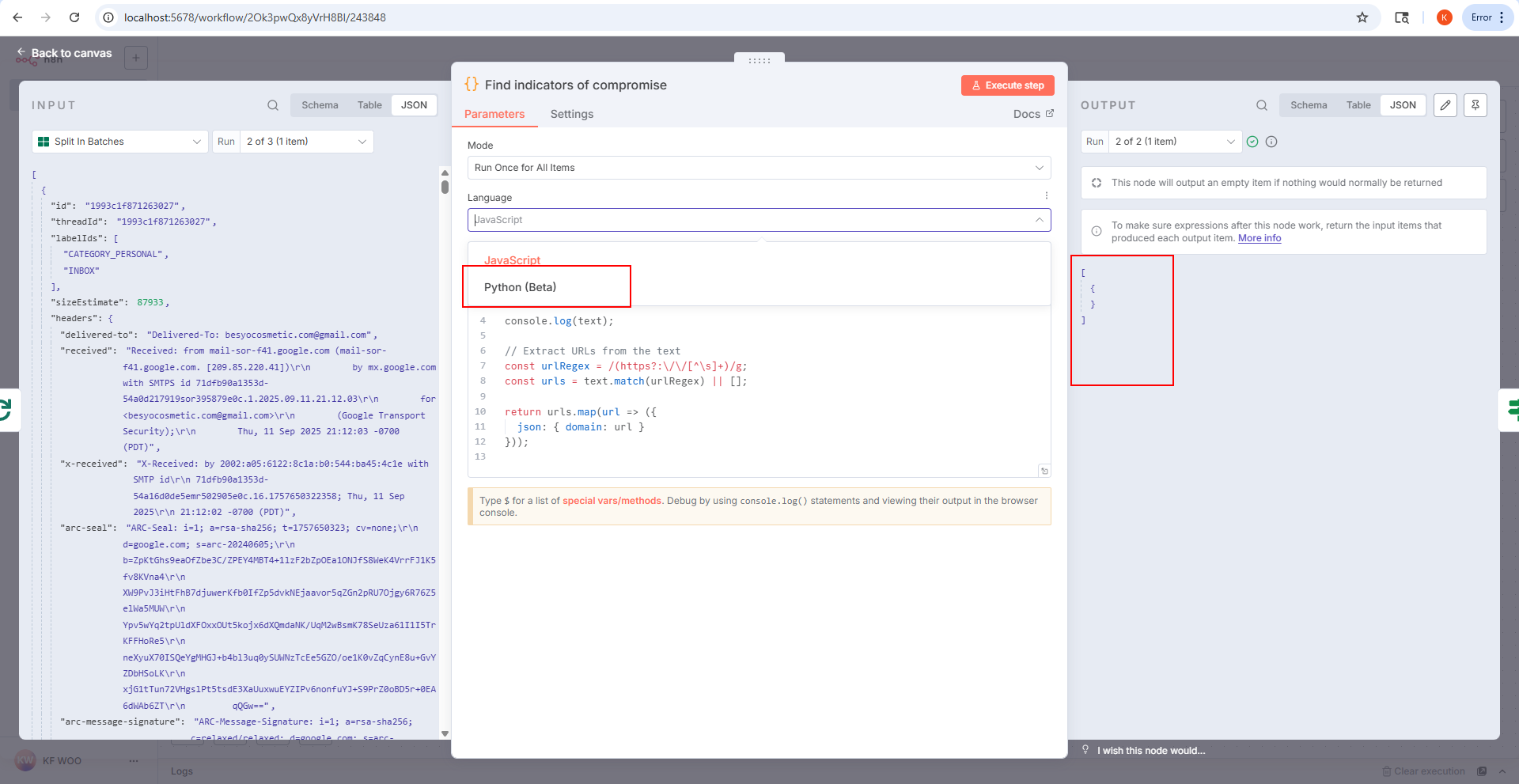Viewport: 1519px width, 784px height.
Task: Select Python (Beta) language option
Action: 521,287
